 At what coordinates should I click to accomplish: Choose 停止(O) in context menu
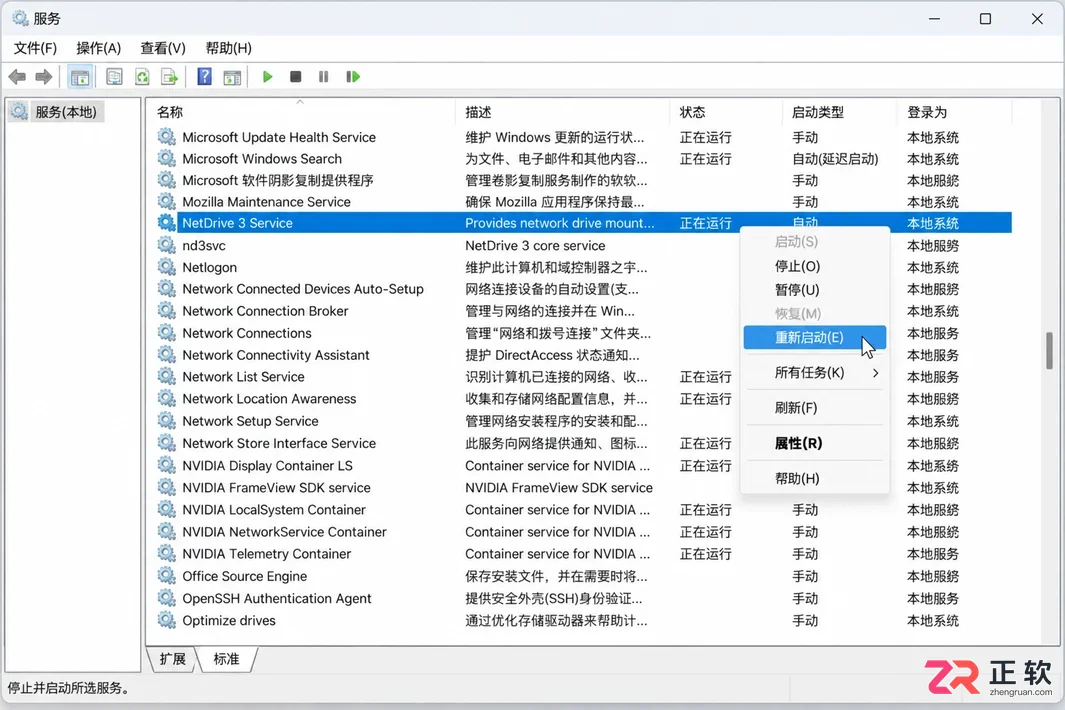coord(814,266)
